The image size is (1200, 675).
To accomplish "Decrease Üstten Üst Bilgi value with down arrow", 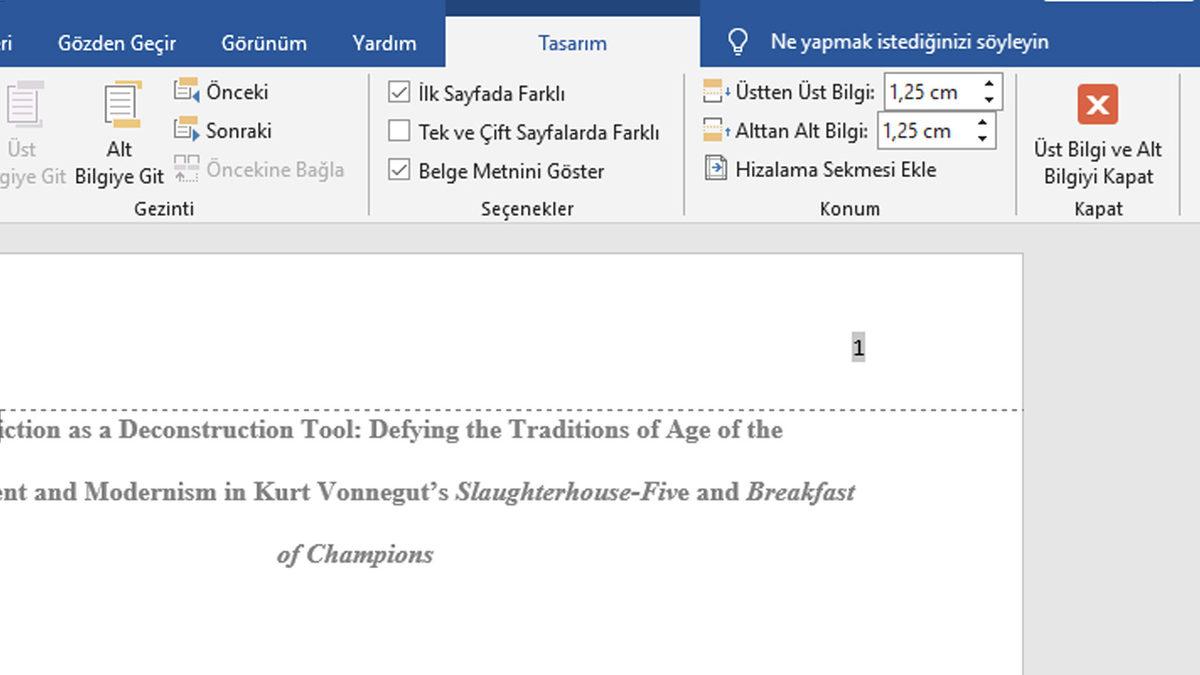I will pyautogui.click(x=989, y=100).
